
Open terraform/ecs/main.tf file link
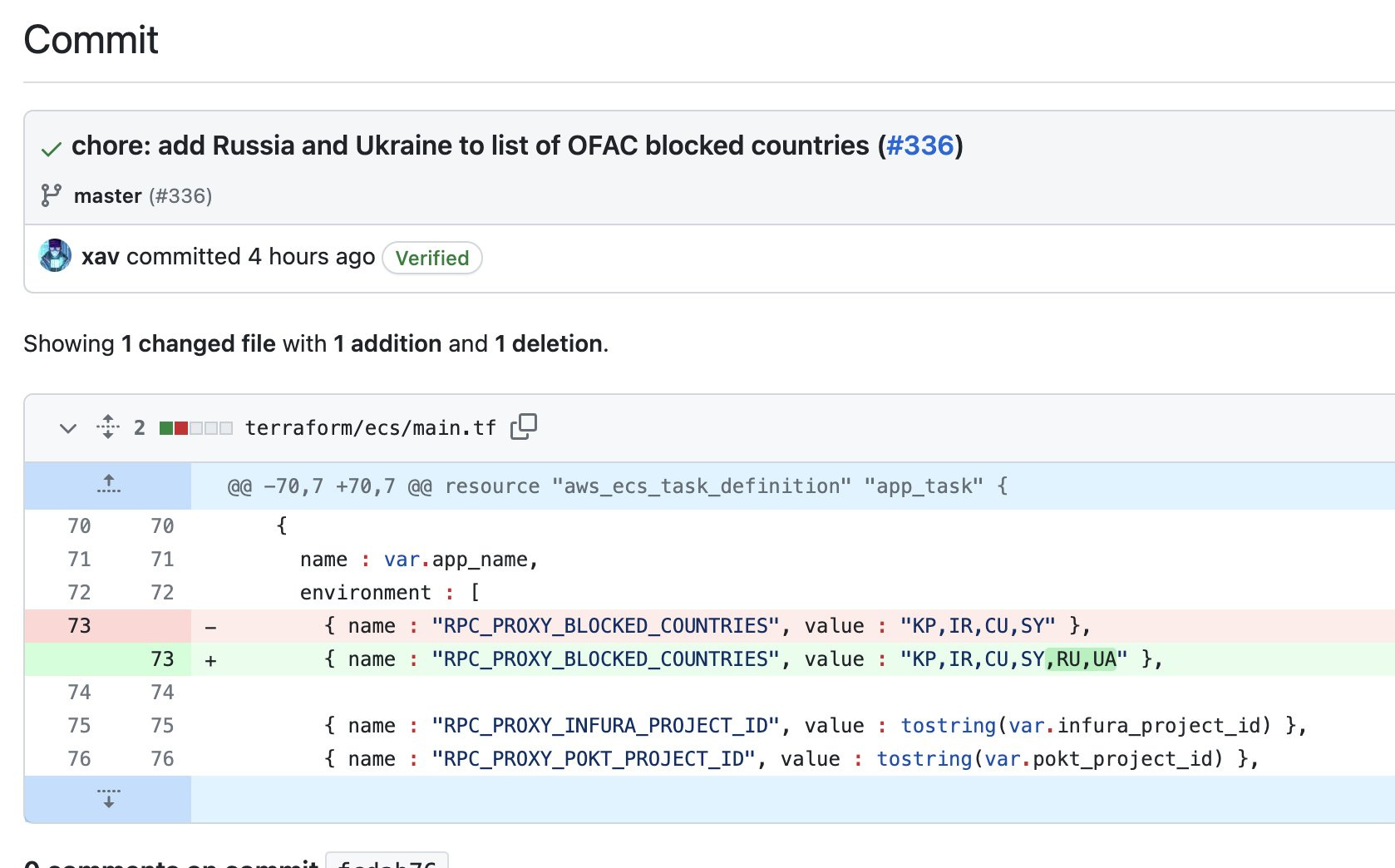point(370,428)
